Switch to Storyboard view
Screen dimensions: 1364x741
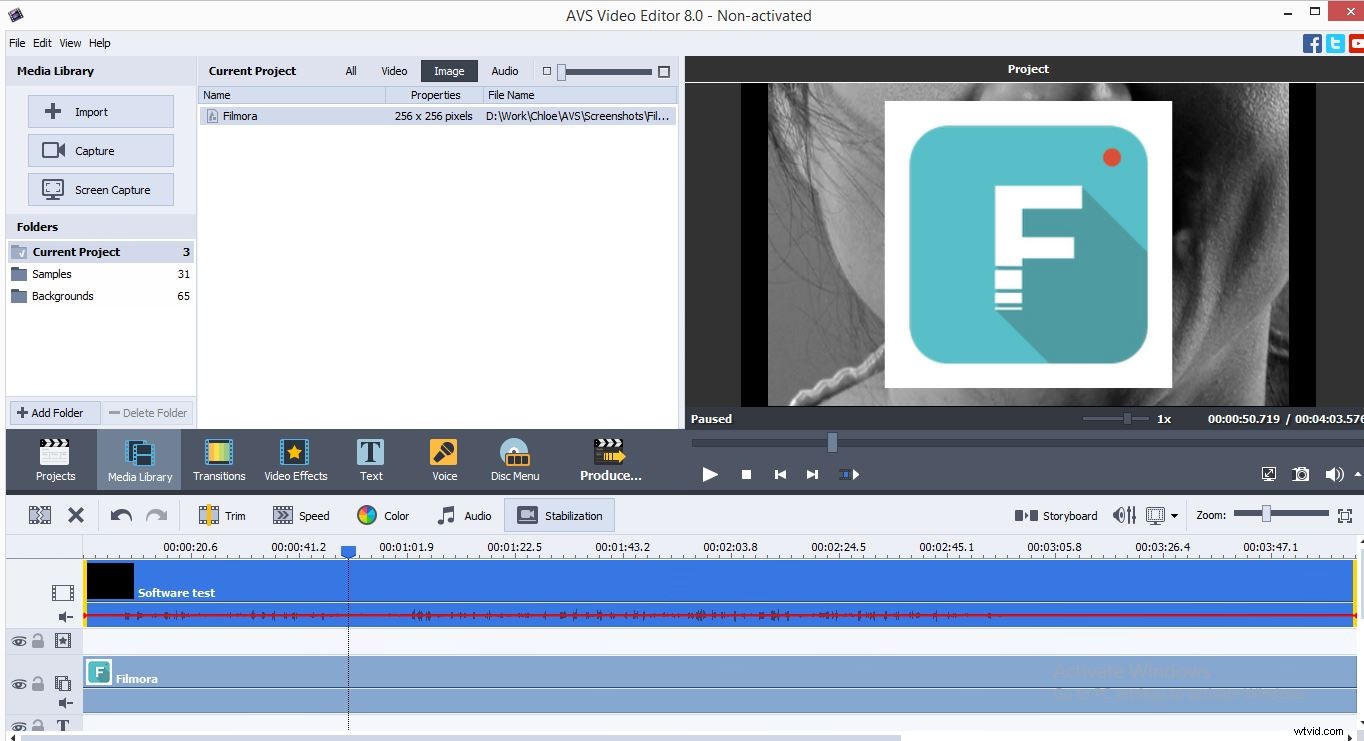click(1055, 515)
